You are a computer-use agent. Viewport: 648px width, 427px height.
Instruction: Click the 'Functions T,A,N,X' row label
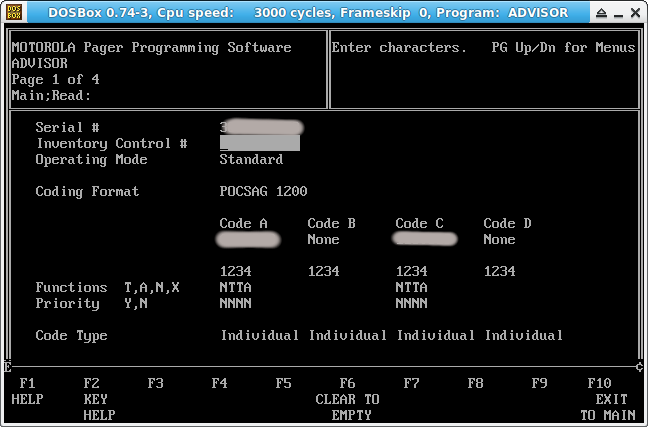coord(107,287)
